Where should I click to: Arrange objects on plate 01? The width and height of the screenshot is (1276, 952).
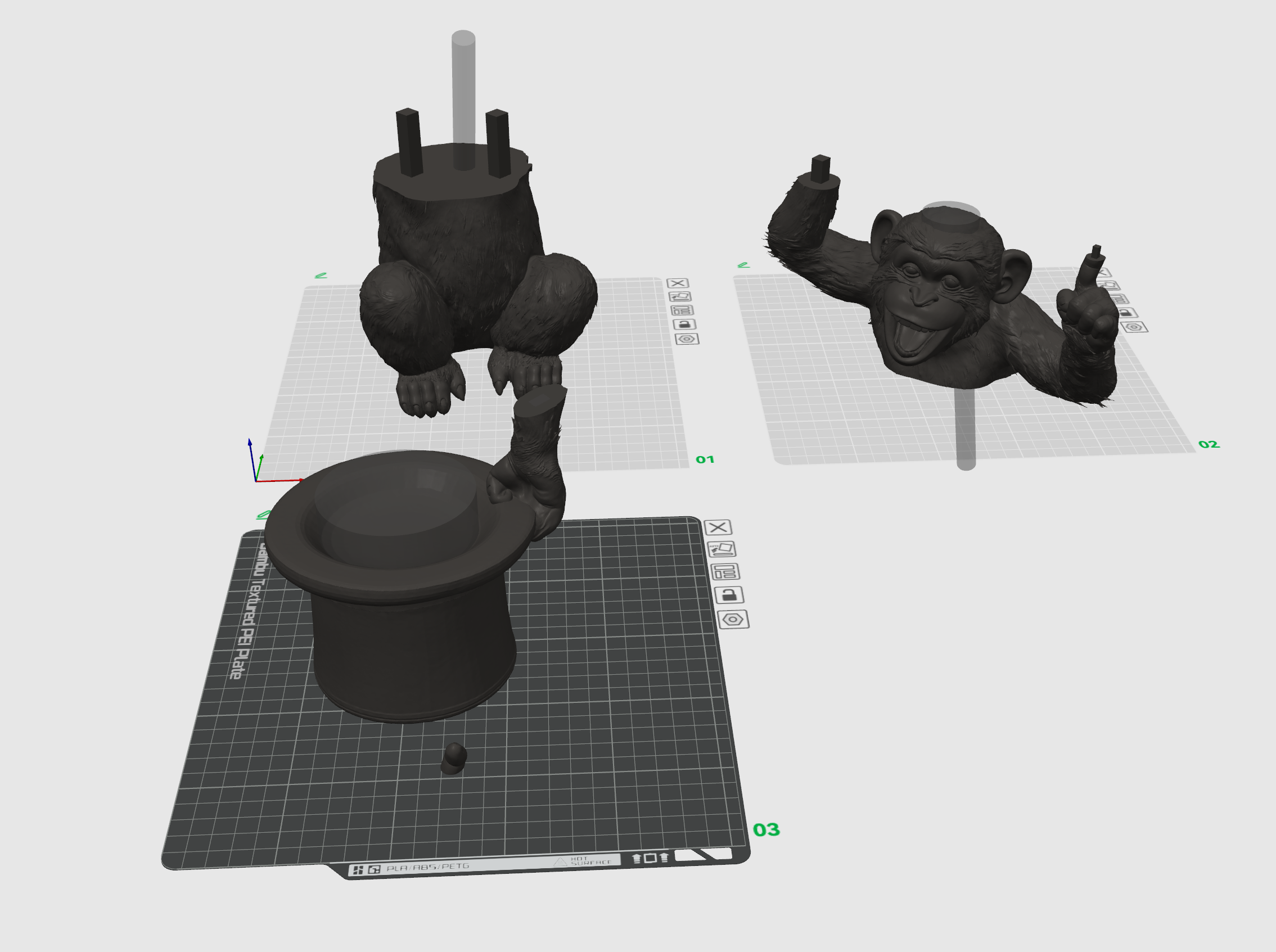[682, 310]
